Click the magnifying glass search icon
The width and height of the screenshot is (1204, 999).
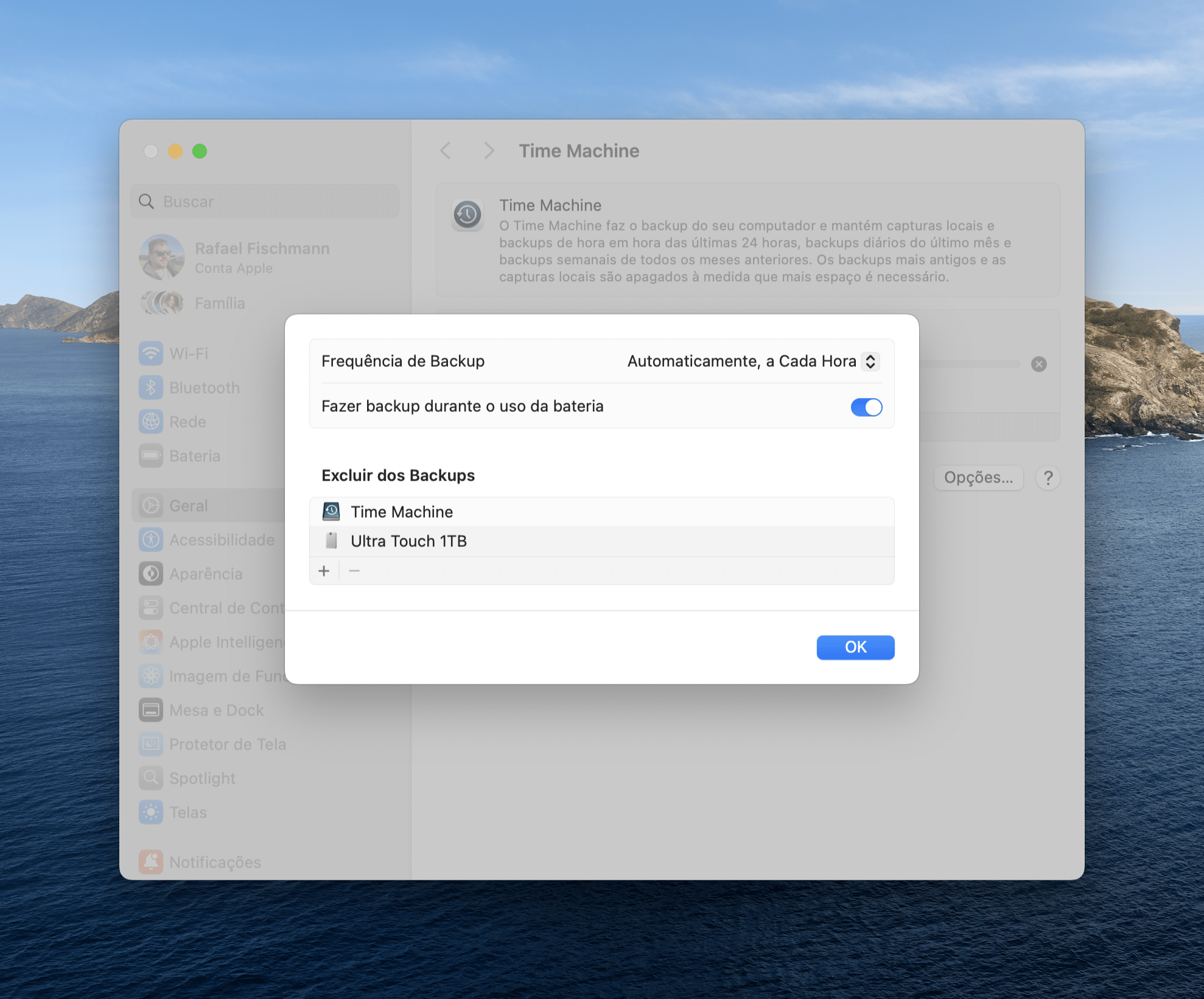click(x=146, y=201)
